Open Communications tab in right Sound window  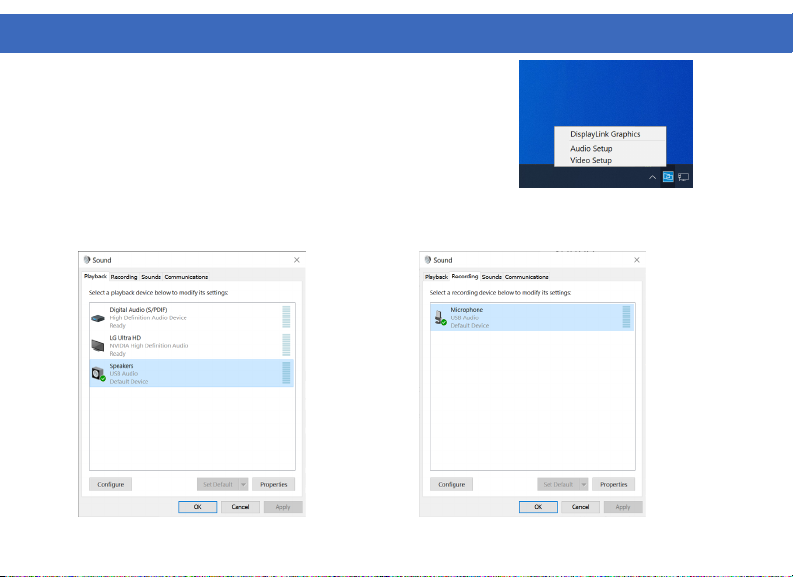point(526,277)
